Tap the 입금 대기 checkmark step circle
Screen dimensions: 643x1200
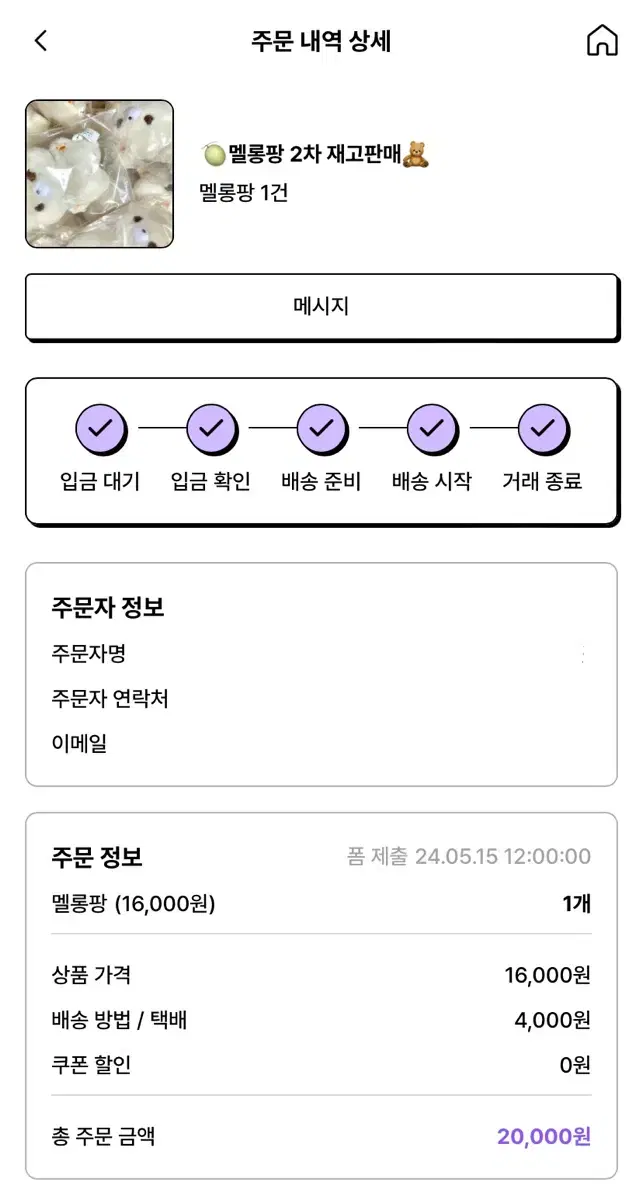point(100,429)
